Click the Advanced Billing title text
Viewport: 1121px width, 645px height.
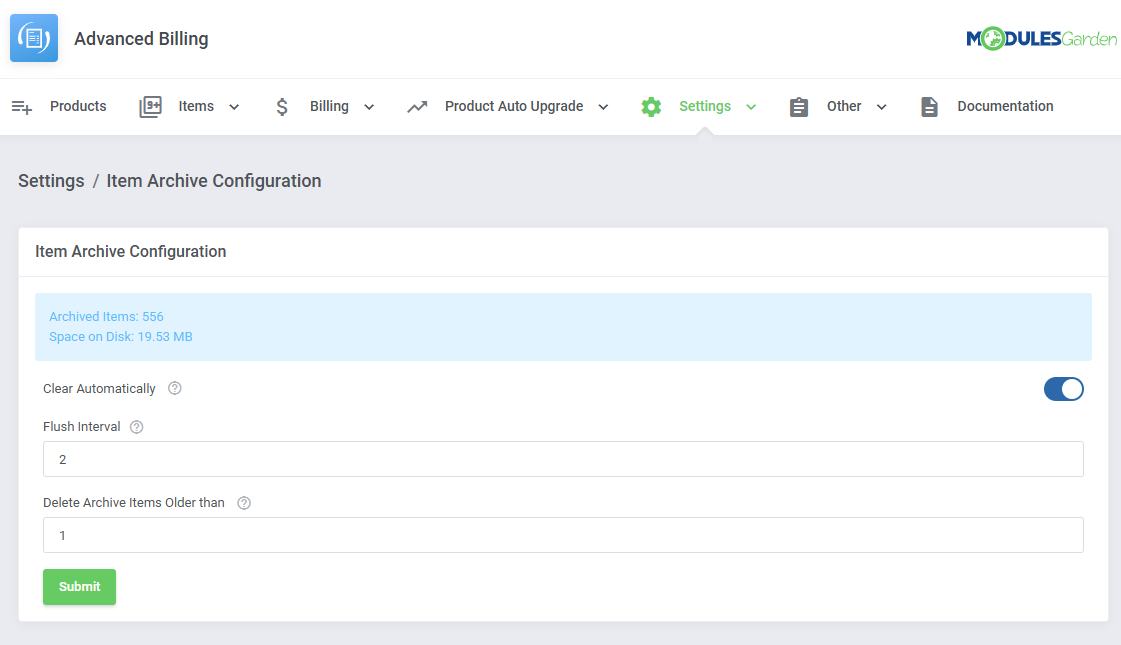tap(142, 39)
